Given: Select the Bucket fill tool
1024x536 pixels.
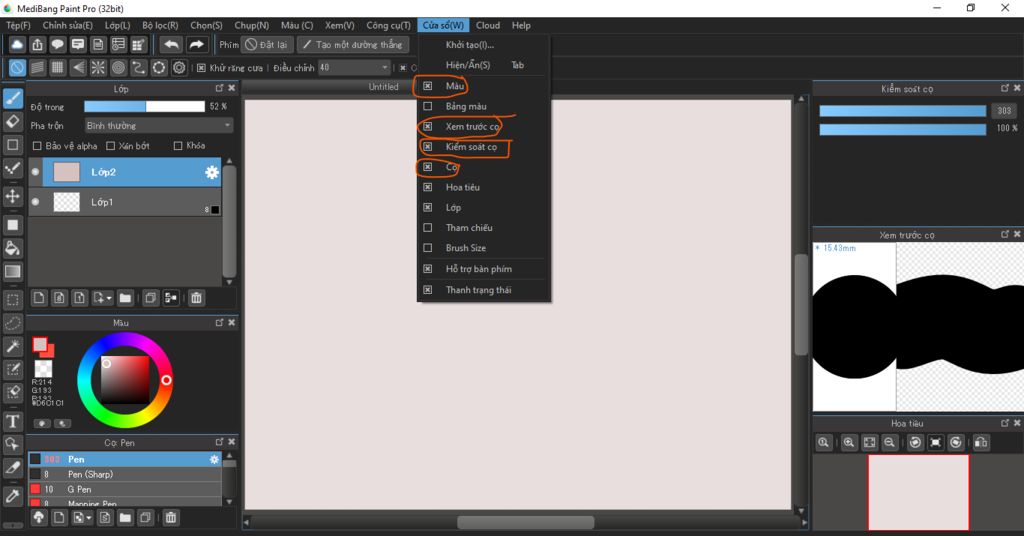Looking at the screenshot, I should [13, 248].
